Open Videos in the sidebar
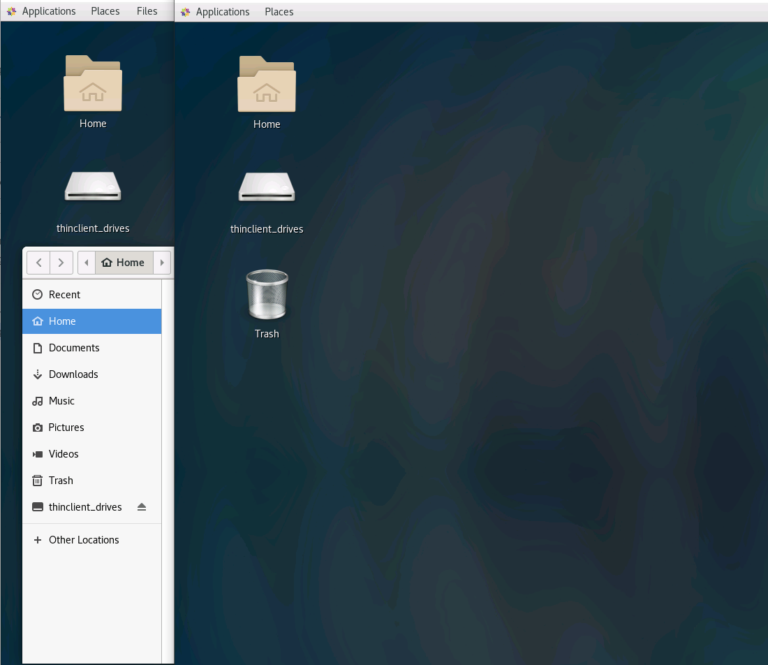The image size is (768, 665). pyautogui.click(x=63, y=454)
